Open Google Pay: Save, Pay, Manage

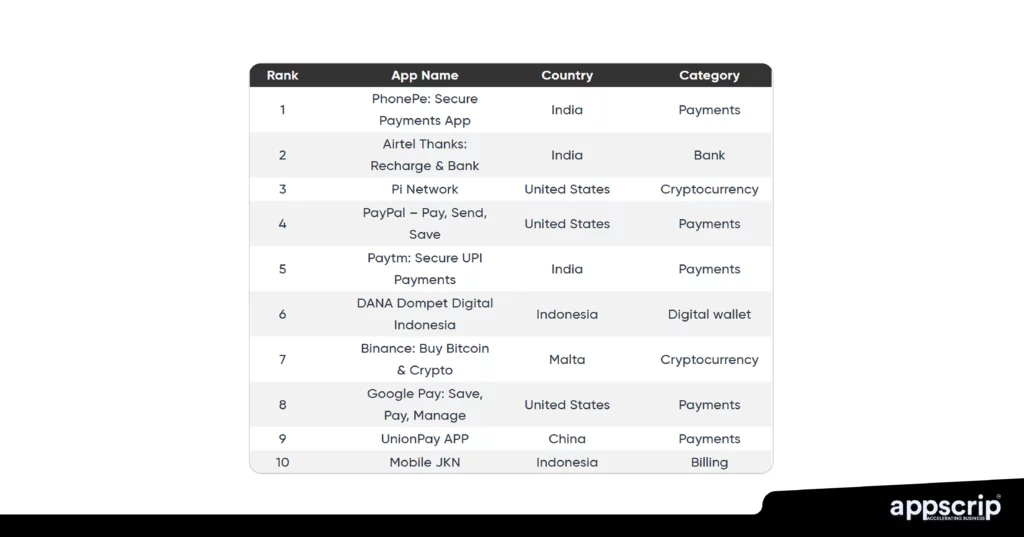[425, 405]
